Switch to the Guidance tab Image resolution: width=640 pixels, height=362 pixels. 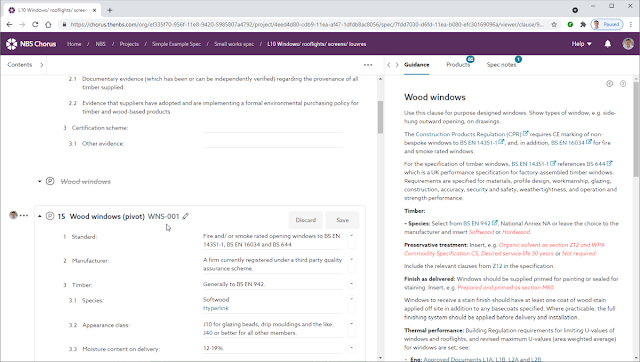coord(416,65)
